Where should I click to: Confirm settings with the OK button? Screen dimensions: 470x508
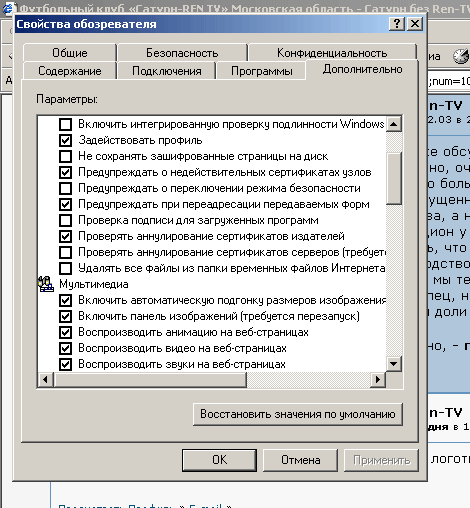coord(219,460)
